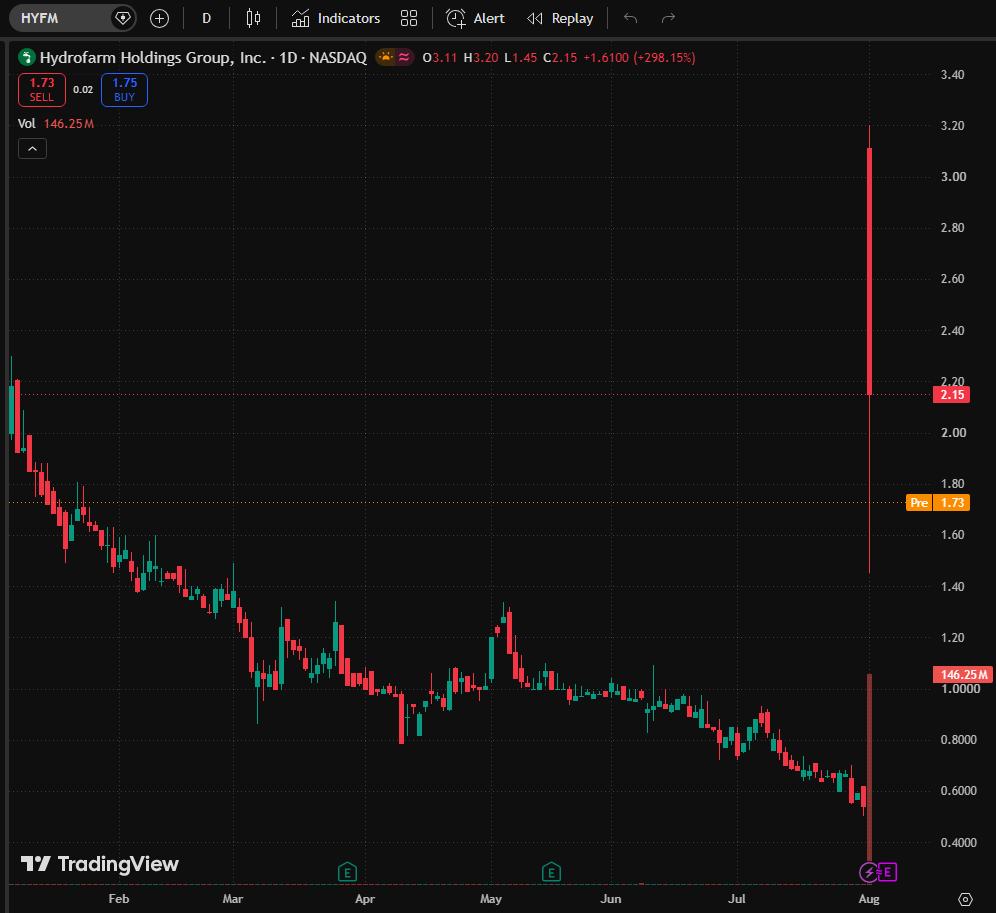
Task: Click the Pre 1.73 pre-market price label
Action: click(x=938, y=503)
